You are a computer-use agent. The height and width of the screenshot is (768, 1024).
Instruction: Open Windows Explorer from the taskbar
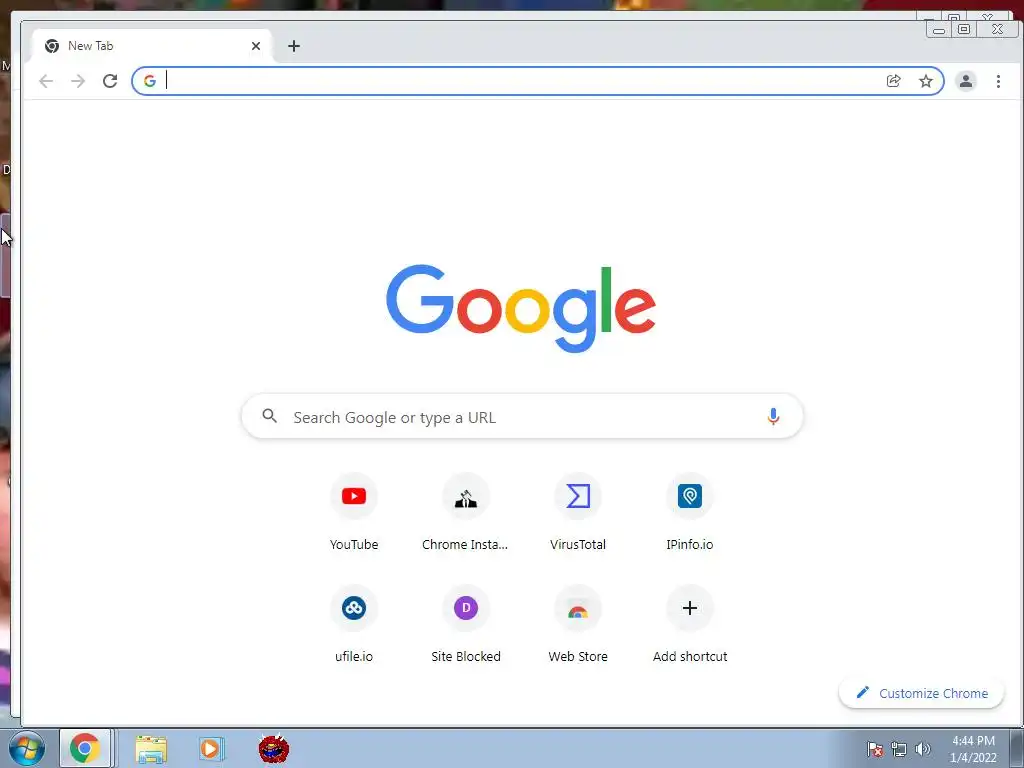(x=151, y=749)
